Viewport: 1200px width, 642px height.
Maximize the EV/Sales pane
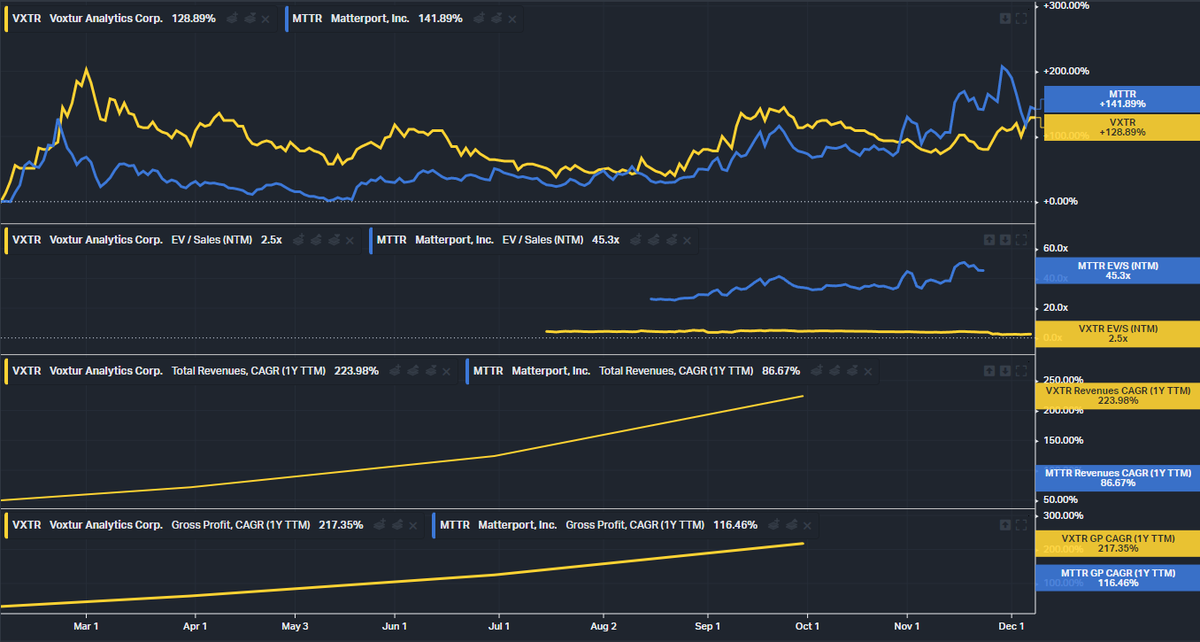(1021, 240)
